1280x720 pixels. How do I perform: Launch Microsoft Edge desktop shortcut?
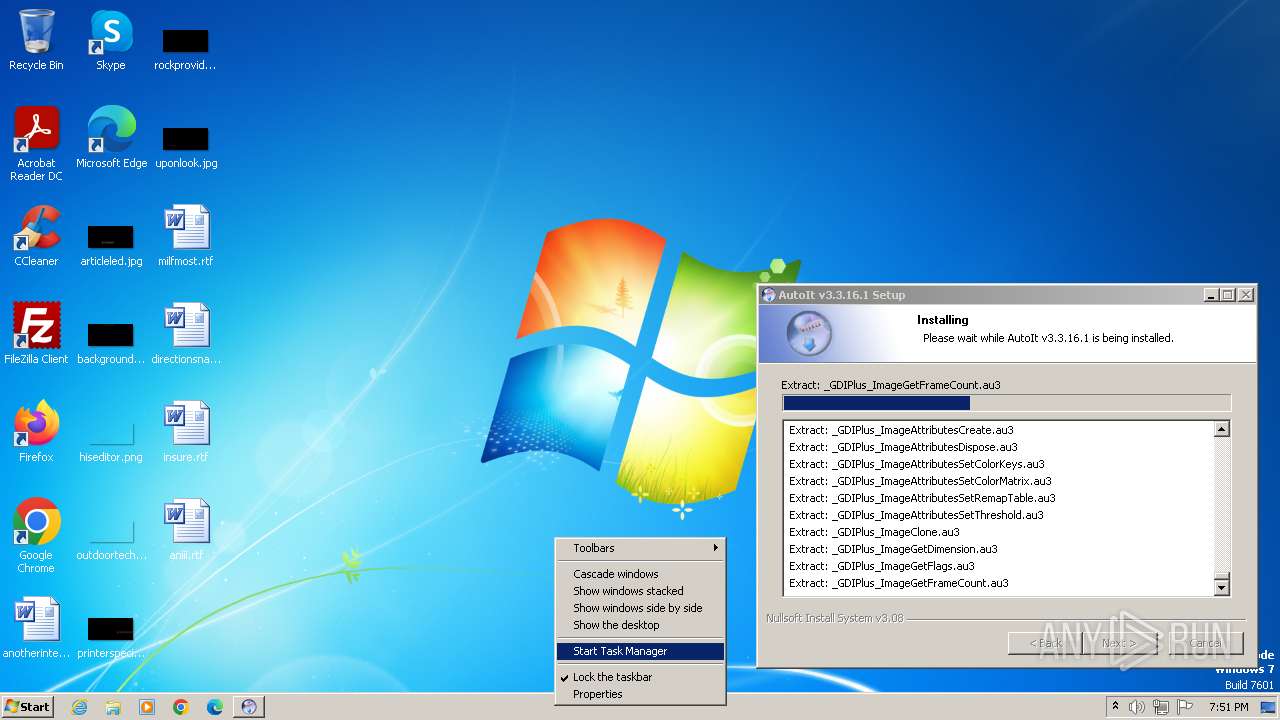(111, 138)
